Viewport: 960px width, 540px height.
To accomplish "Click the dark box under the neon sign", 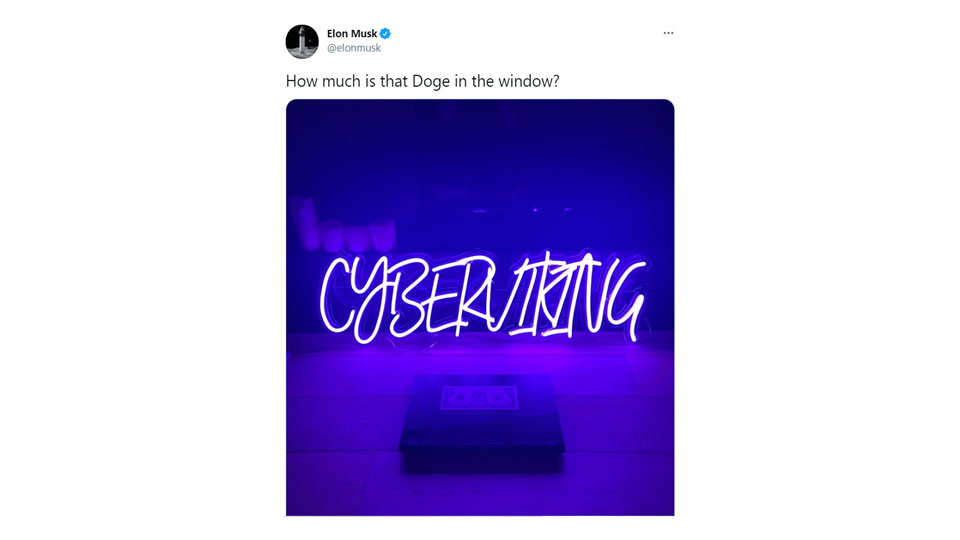I will click(x=482, y=422).
